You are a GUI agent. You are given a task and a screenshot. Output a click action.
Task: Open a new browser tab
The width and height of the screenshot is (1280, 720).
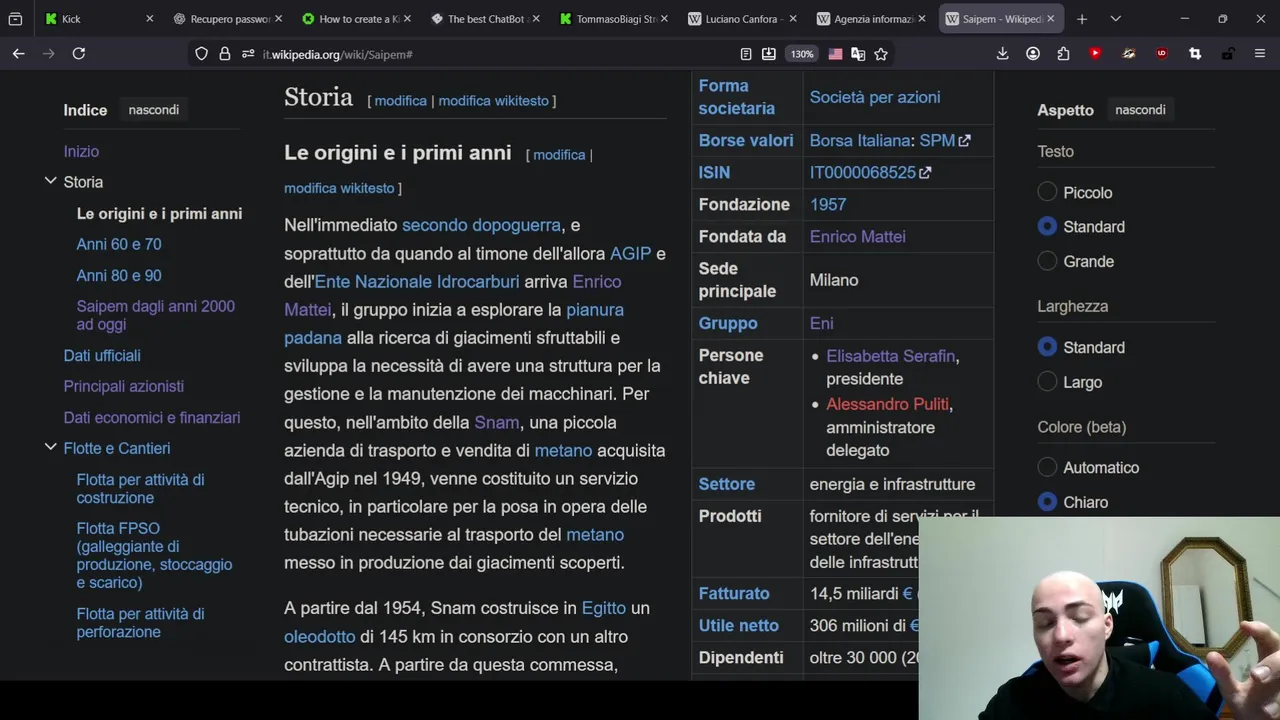[1082, 19]
